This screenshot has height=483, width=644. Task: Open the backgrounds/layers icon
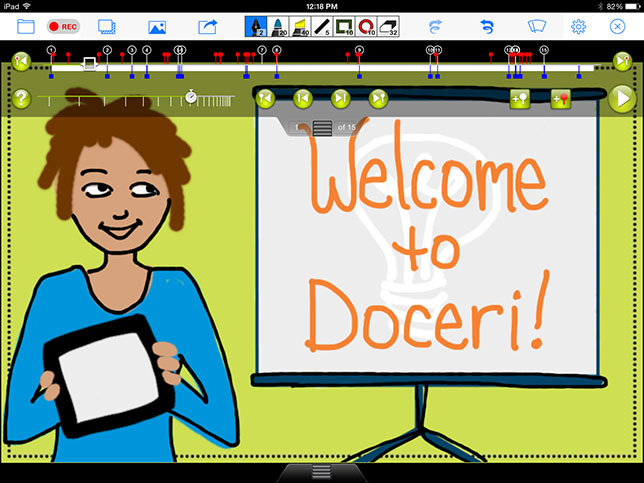pos(107,27)
